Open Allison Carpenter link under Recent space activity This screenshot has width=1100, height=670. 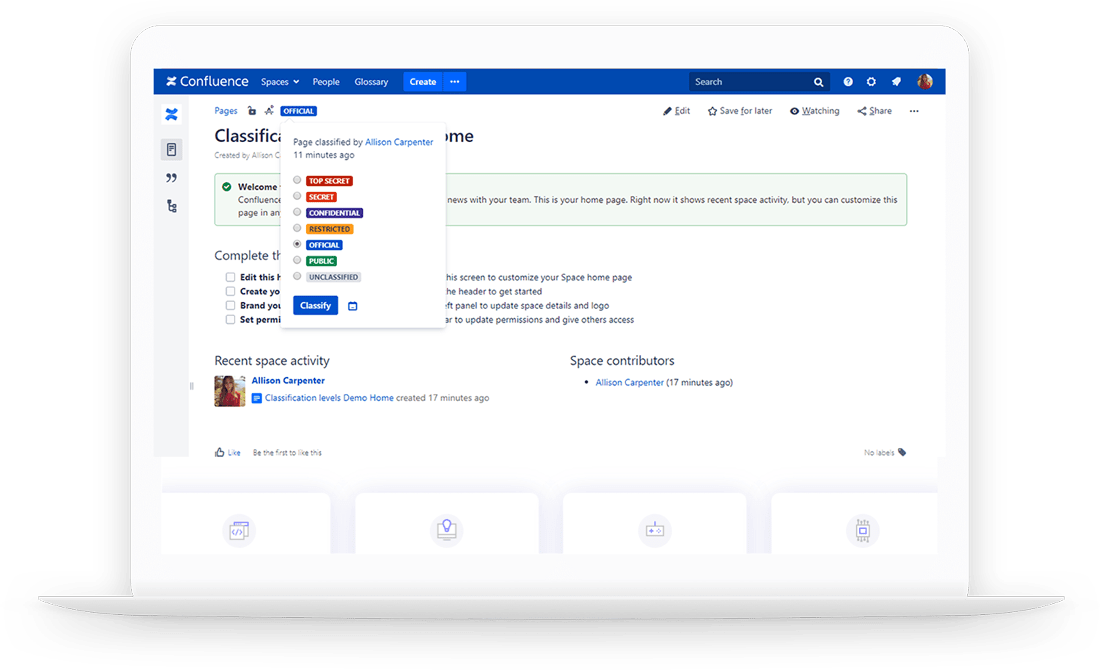[x=288, y=380]
